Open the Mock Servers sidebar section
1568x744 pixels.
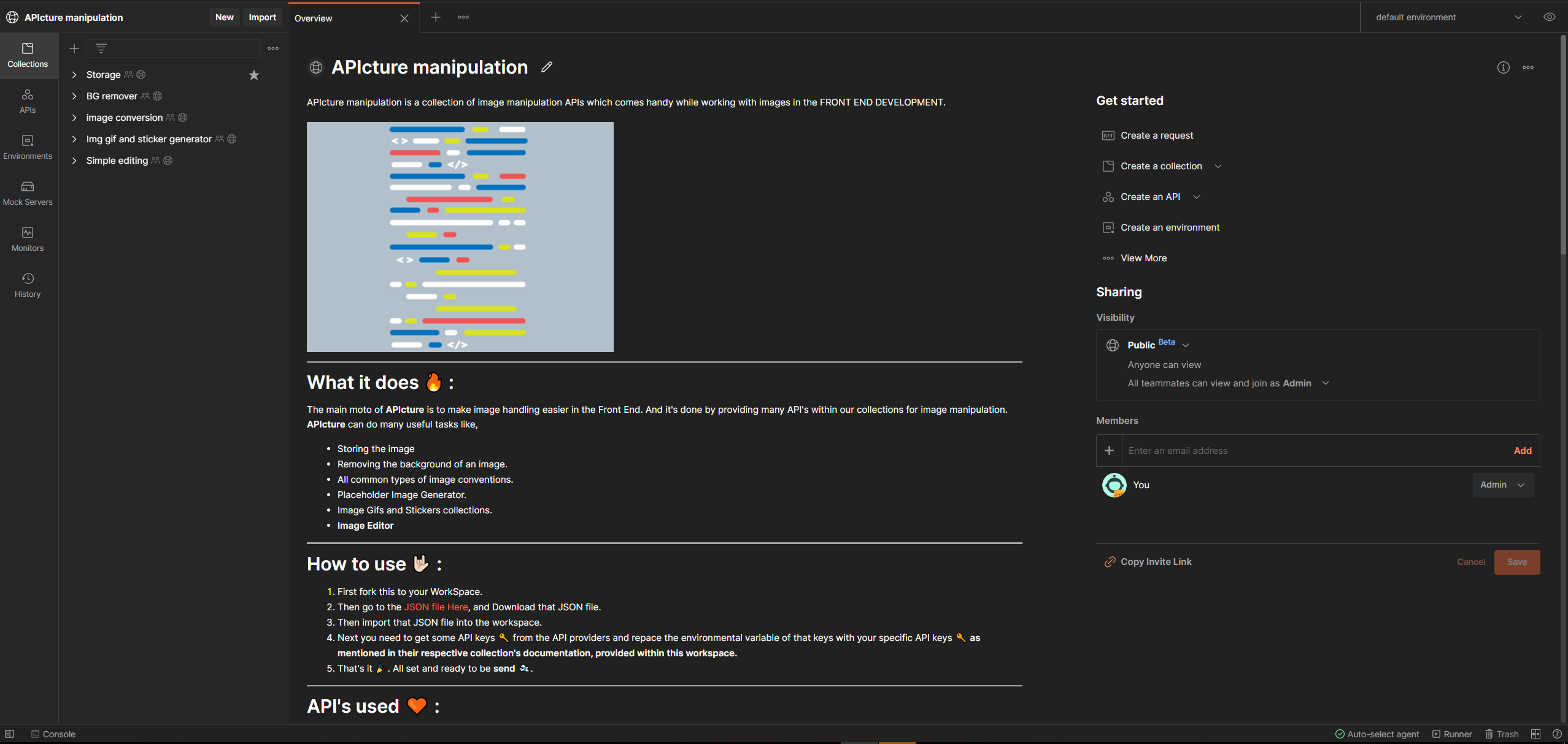pyautogui.click(x=28, y=193)
